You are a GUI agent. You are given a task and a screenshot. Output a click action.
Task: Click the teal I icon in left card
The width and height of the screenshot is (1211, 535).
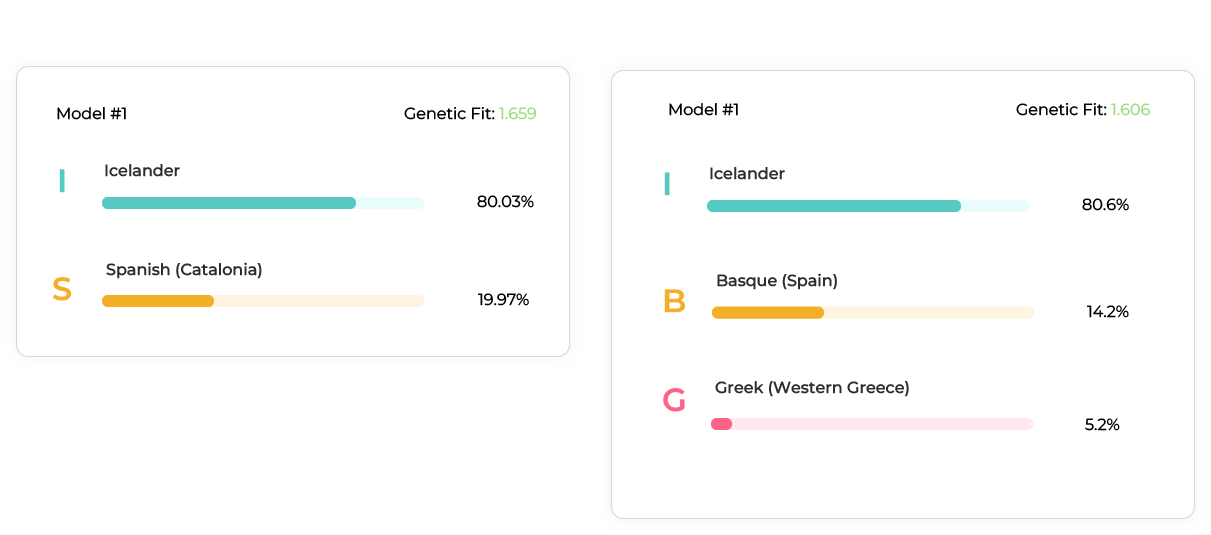62,181
